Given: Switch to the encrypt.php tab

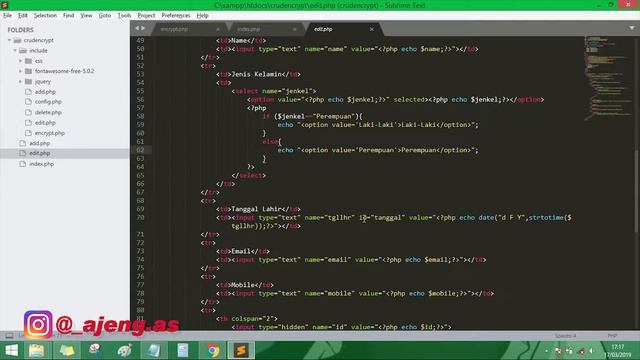Looking at the screenshot, I should 174,29.
